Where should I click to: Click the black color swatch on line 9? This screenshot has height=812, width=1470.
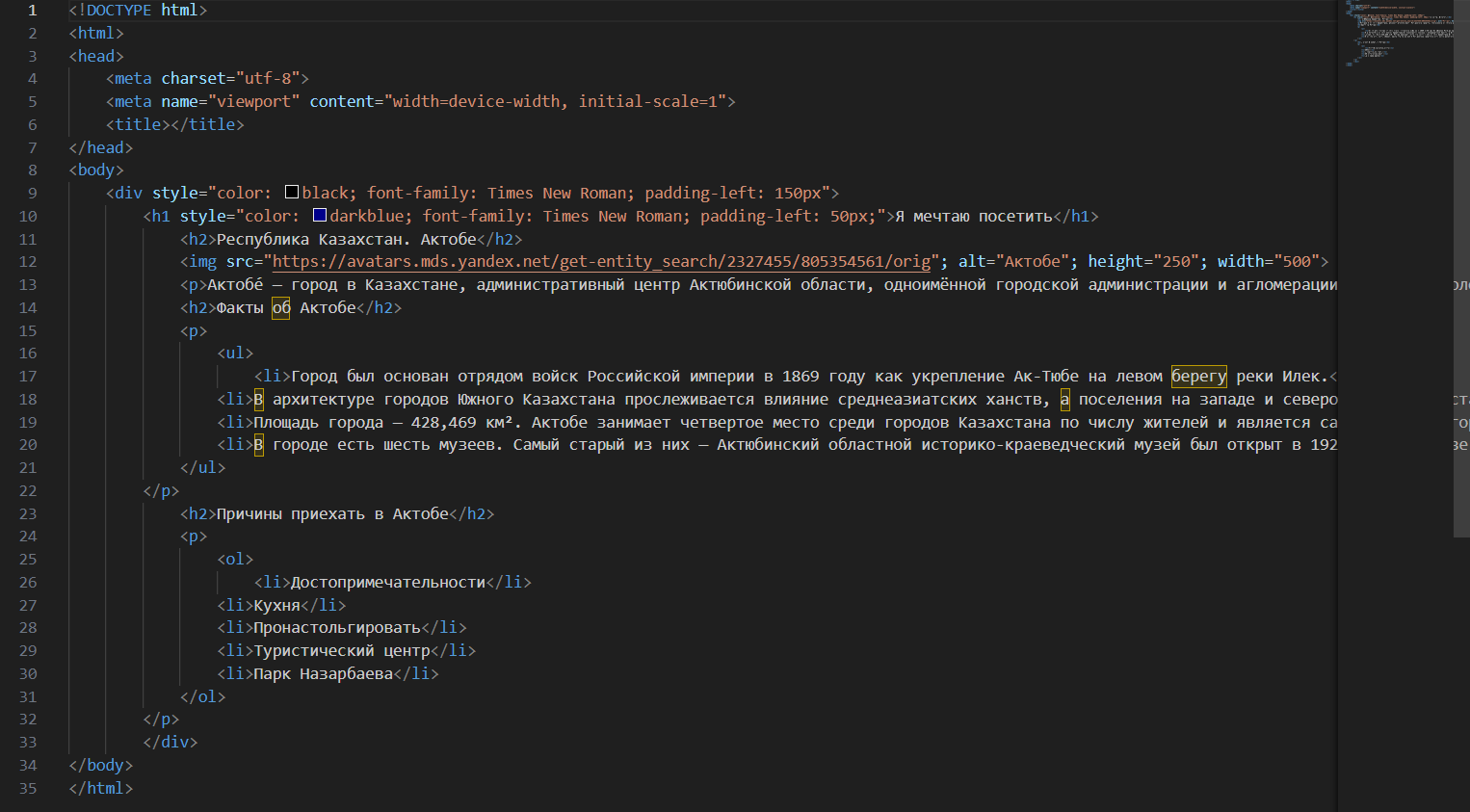pos(292,193)
